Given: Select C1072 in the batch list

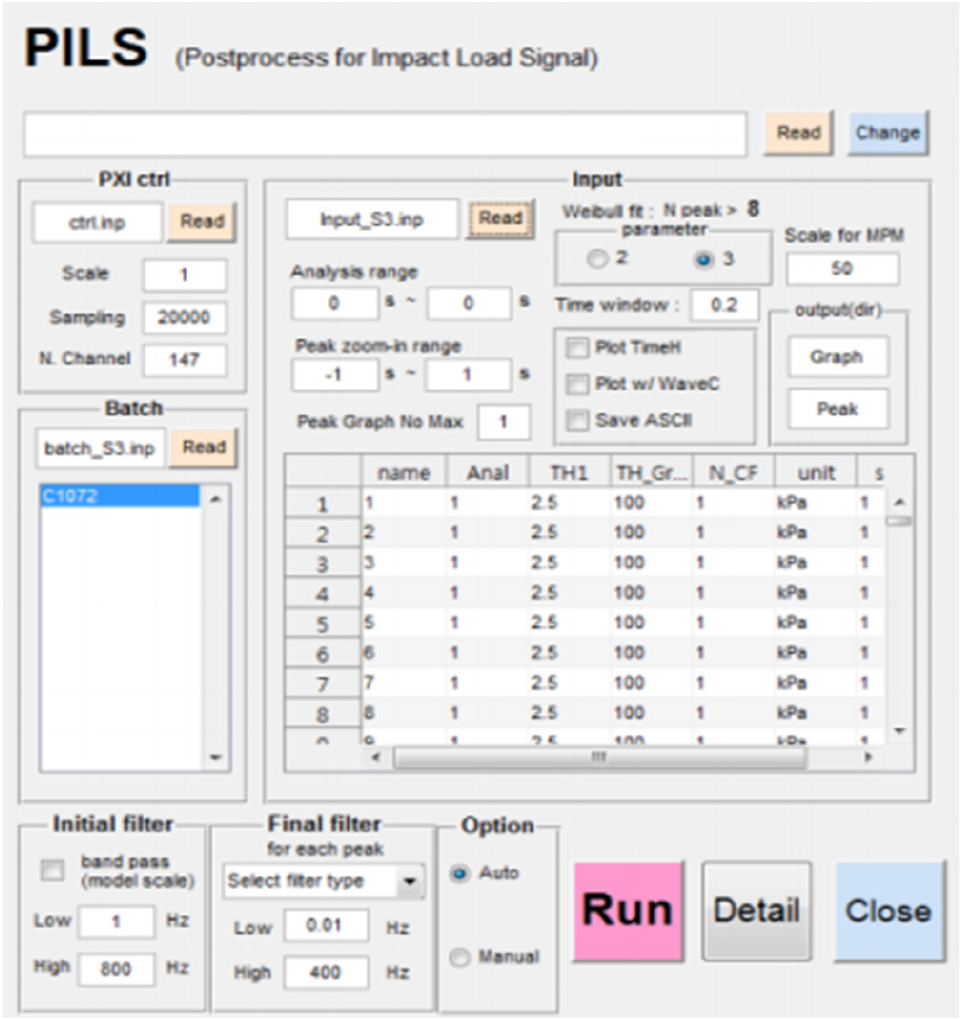Looking at the screenshot, I should click(x=120, y=497).
